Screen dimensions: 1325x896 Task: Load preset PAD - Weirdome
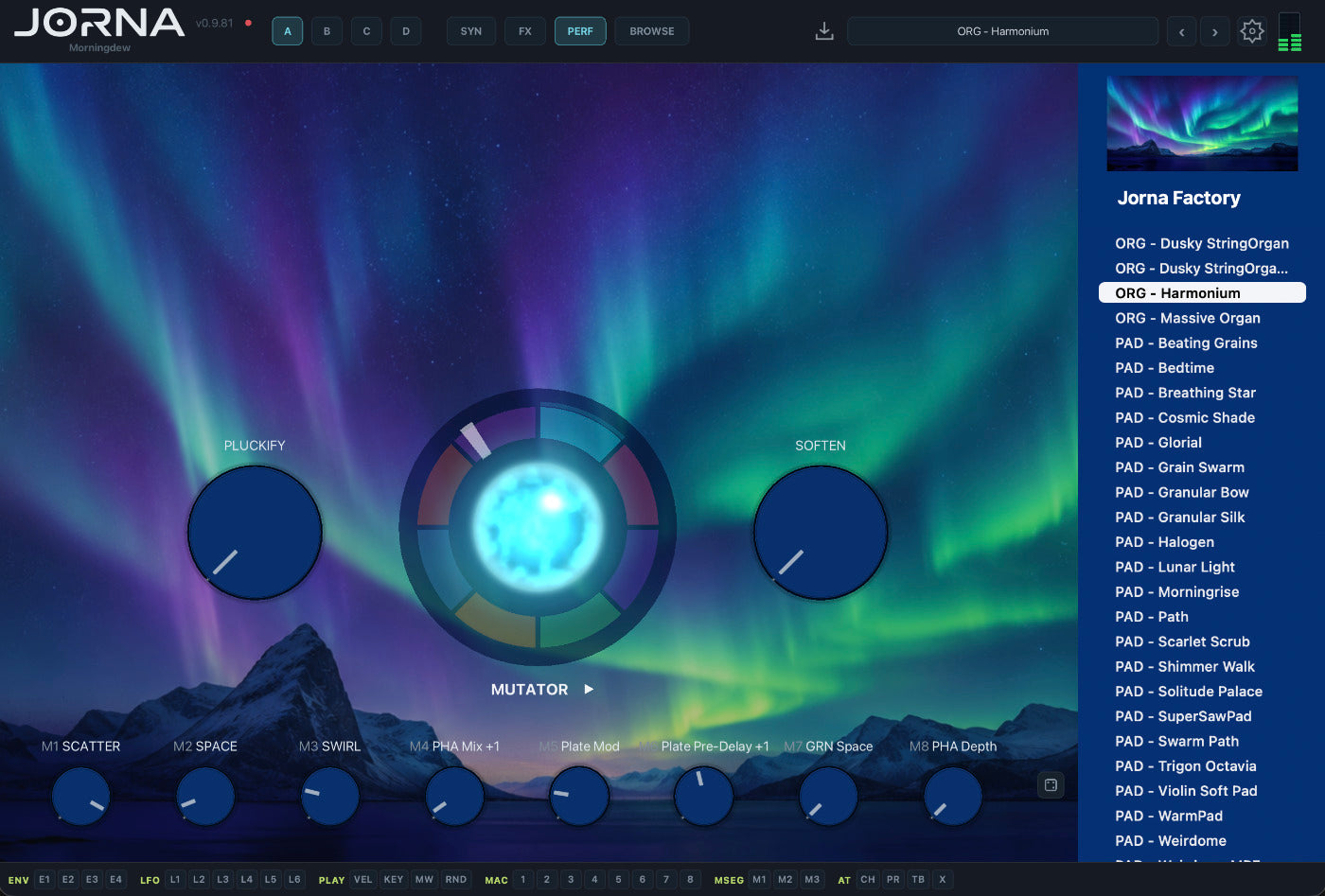click(x=1202, y=841)
